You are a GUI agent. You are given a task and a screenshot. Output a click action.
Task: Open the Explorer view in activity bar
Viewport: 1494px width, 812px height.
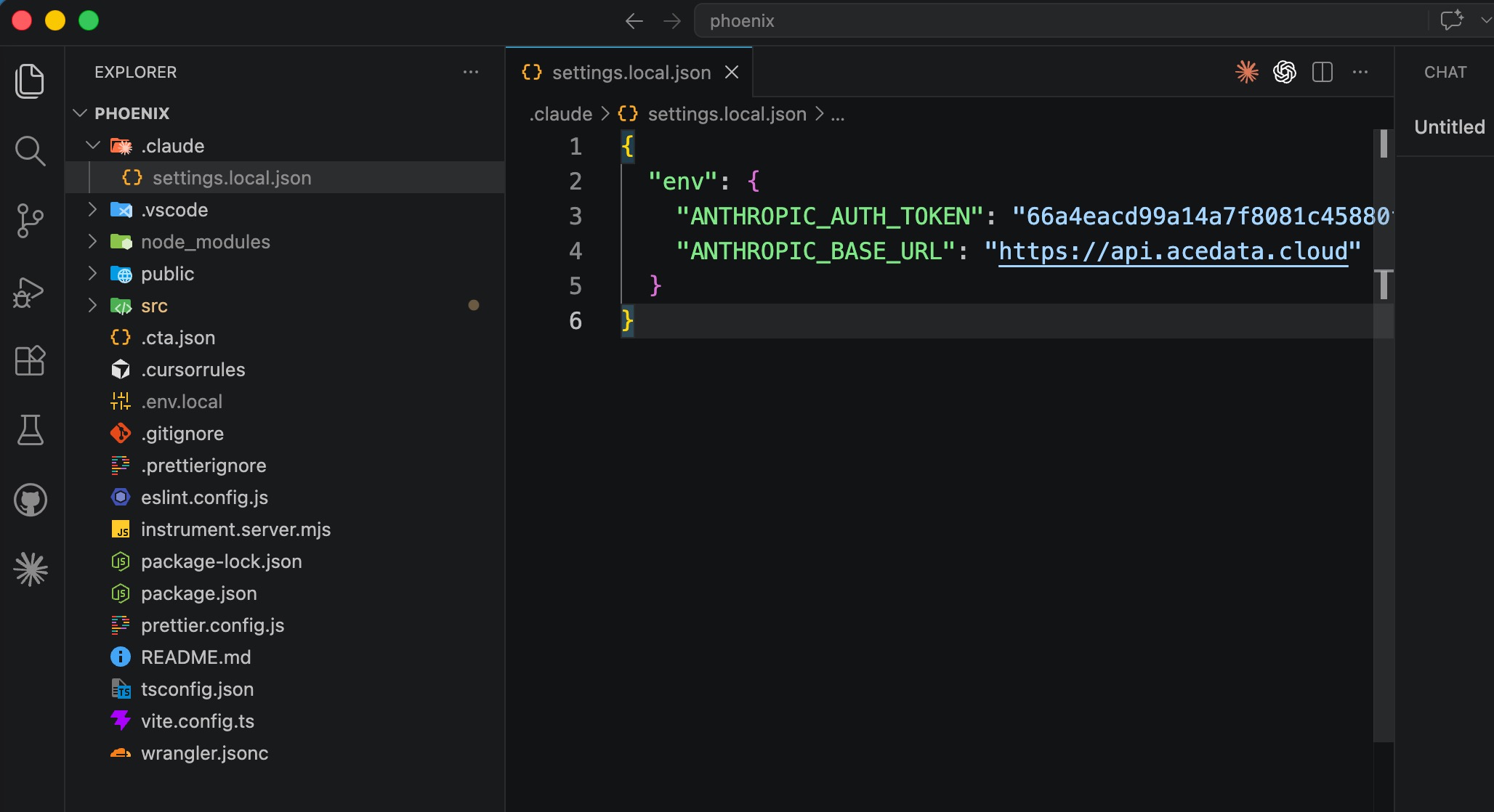click(30, 81)
